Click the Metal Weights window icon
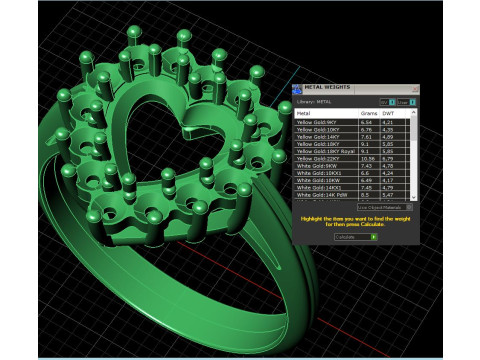Viewport: 480px width, 360px height. coord(297,89)
